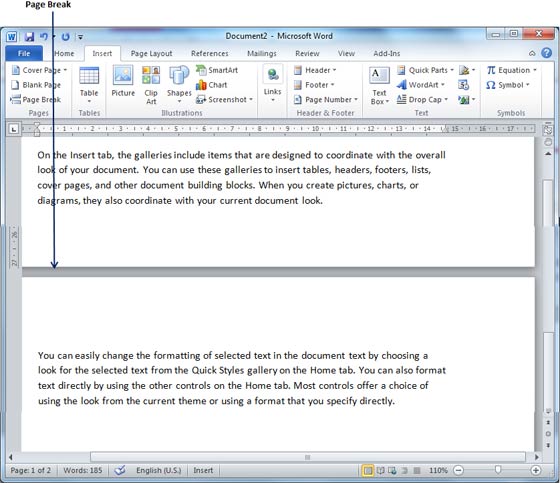This screenshot has width=560, height=483.
Task: Click the spelling check status icon
Action: pos(120,470)
